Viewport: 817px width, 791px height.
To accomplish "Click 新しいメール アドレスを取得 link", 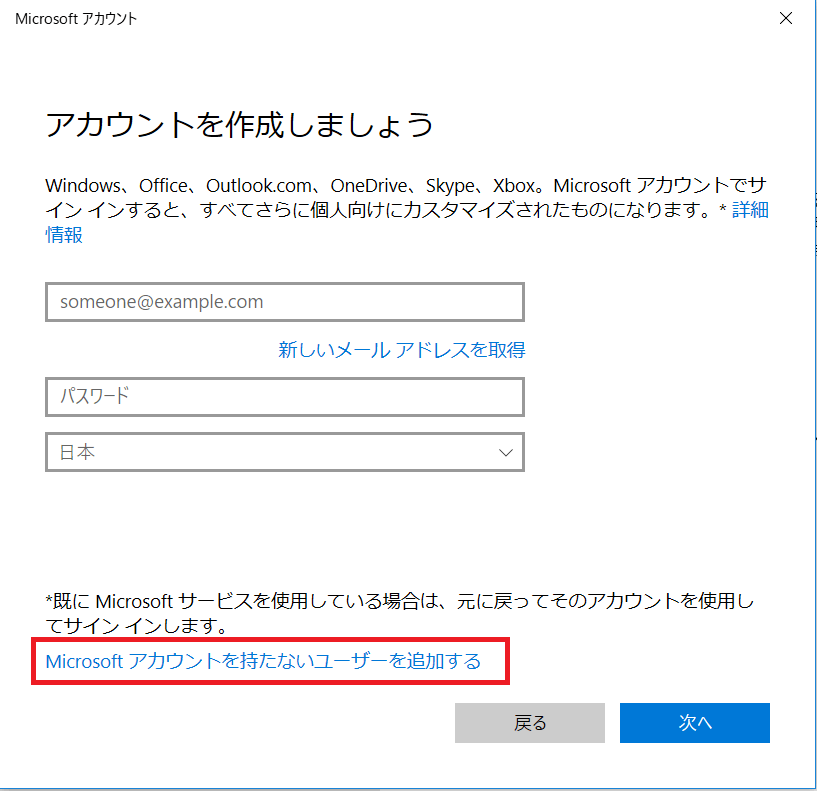I will [x=402, y=350].
